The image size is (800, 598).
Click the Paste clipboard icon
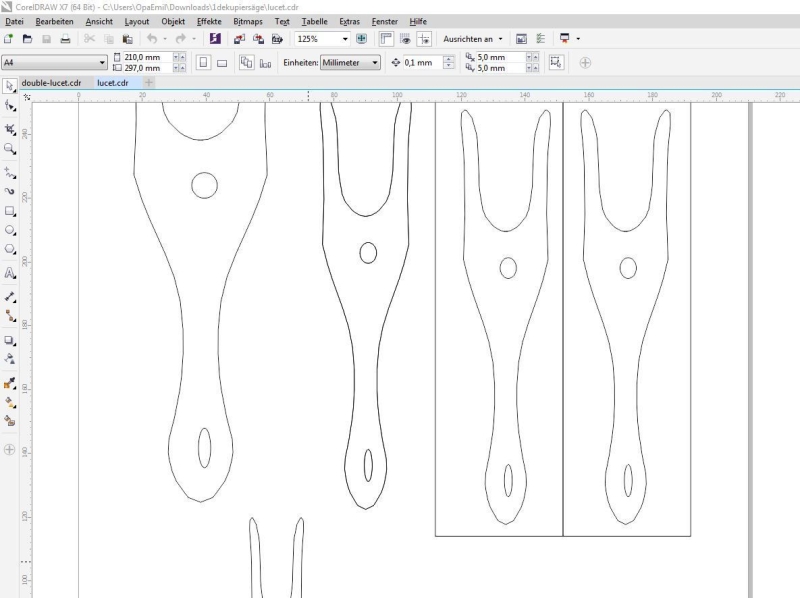(x=128, y=39)
